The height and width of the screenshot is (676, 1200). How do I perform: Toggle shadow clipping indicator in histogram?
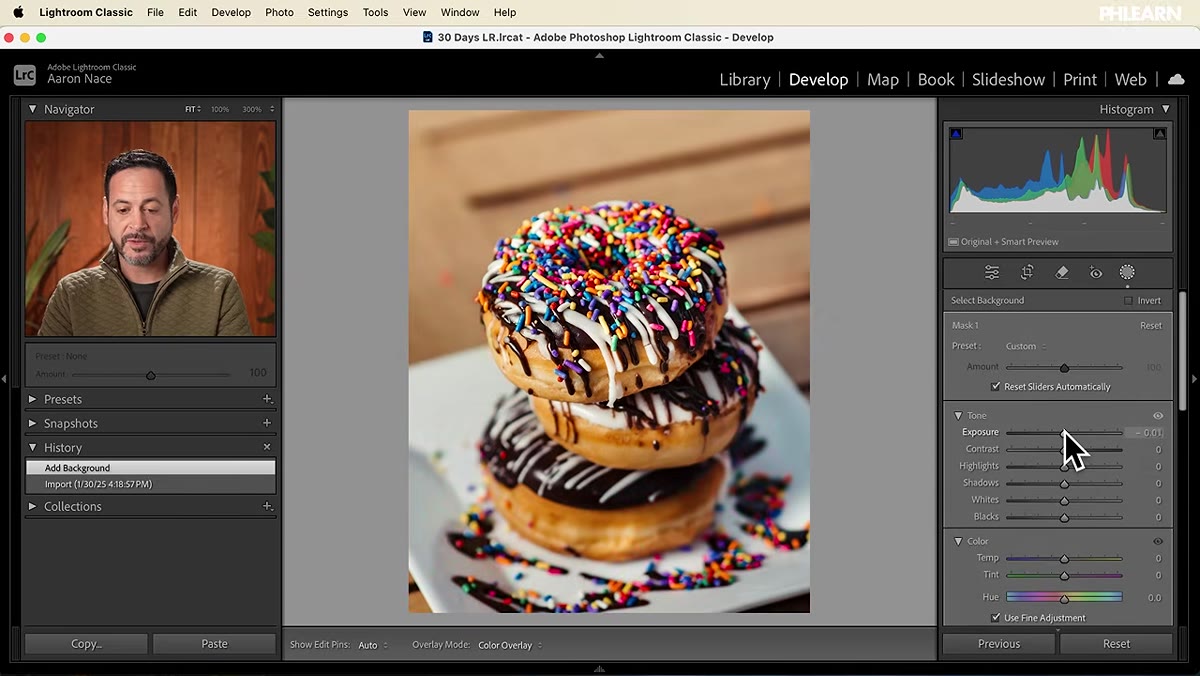(x=956, y=134)
